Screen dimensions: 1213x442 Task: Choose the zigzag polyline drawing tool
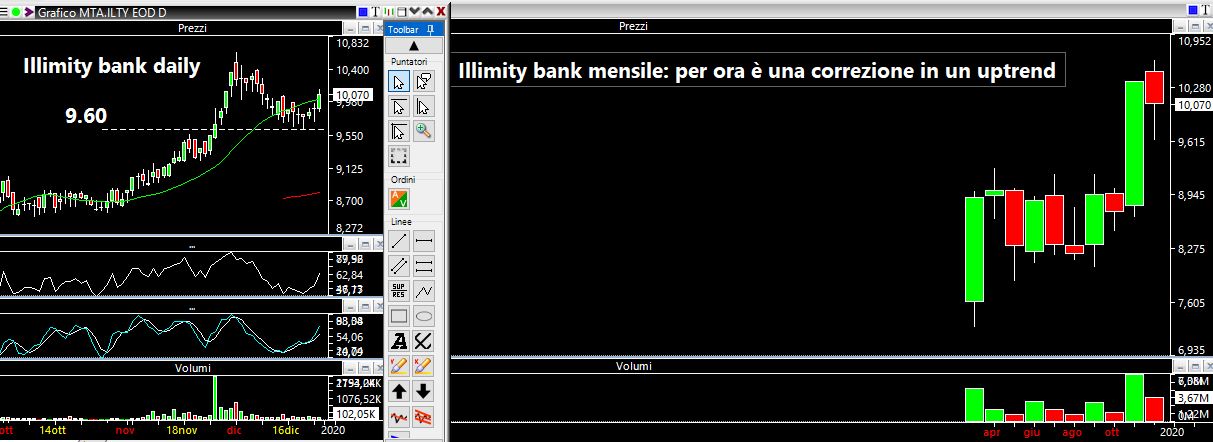(x=423, y=291)
